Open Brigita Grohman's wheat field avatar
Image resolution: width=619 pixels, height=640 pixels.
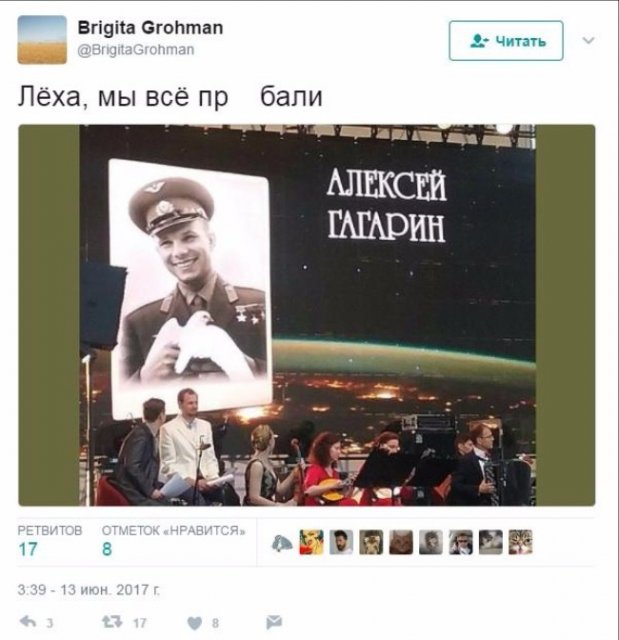[42, 40]
